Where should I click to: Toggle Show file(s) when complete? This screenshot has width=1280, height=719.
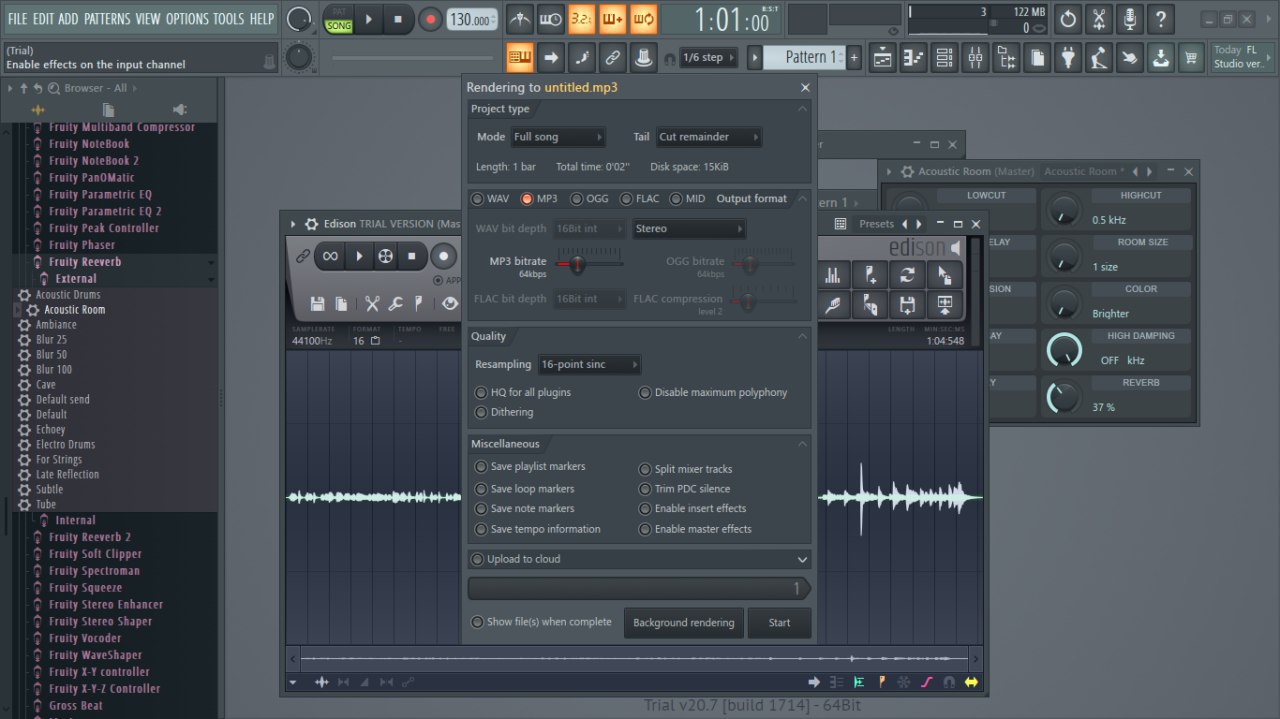coord(541,622)
